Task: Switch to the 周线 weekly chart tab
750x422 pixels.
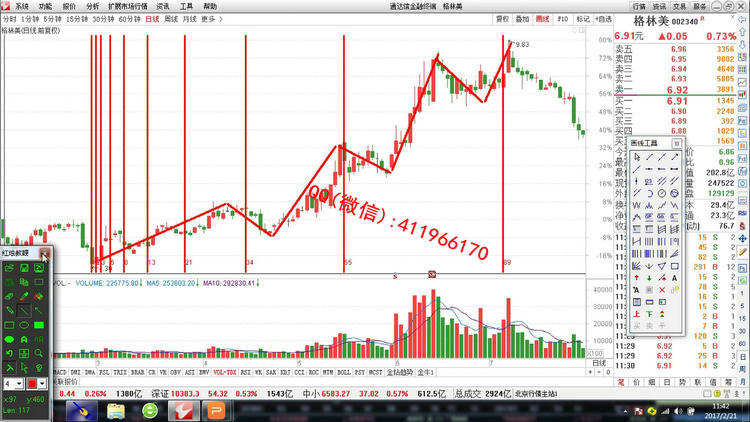Action: [x=170, y=19]
